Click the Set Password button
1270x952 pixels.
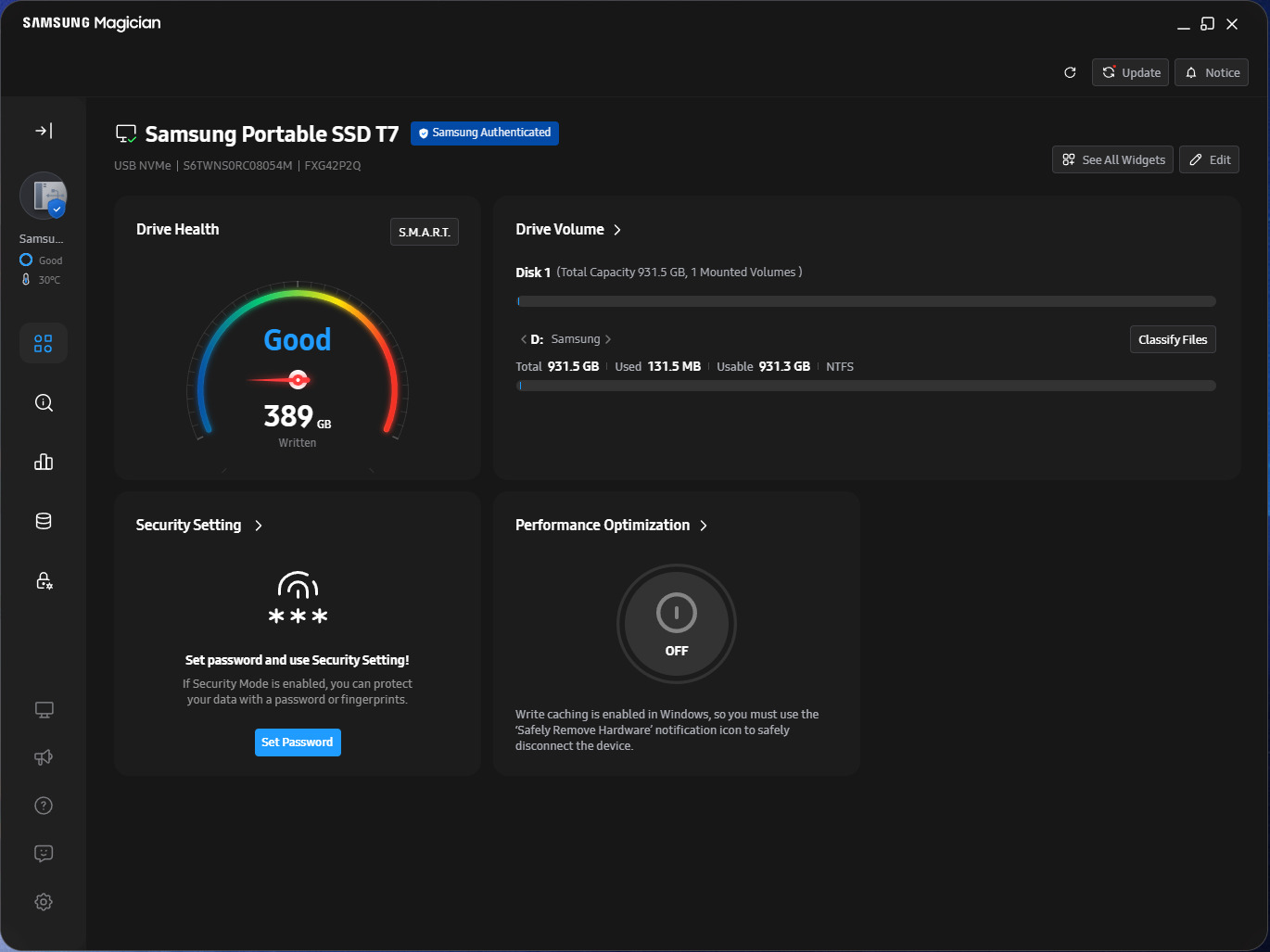[x=298, y=743]
